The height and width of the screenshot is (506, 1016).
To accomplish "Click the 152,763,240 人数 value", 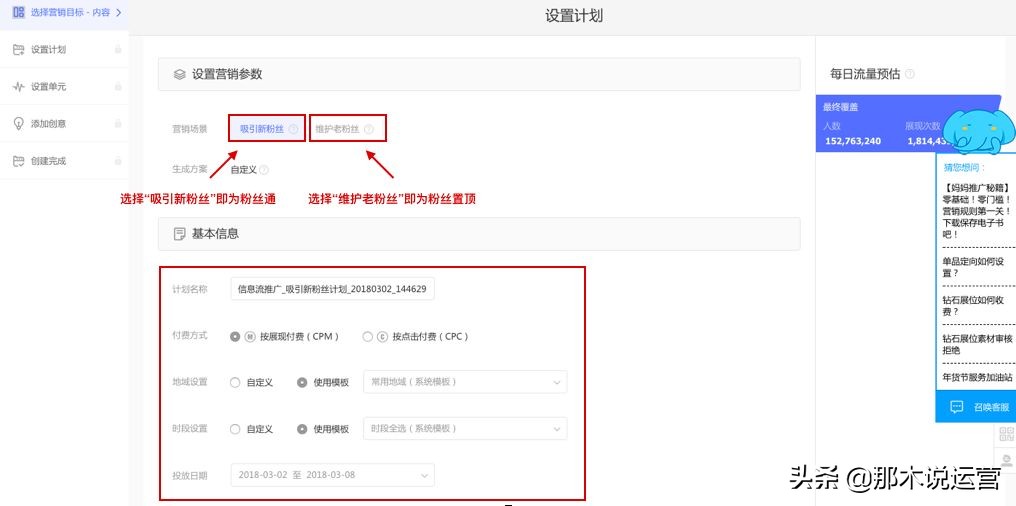I will tap(853, 141).
